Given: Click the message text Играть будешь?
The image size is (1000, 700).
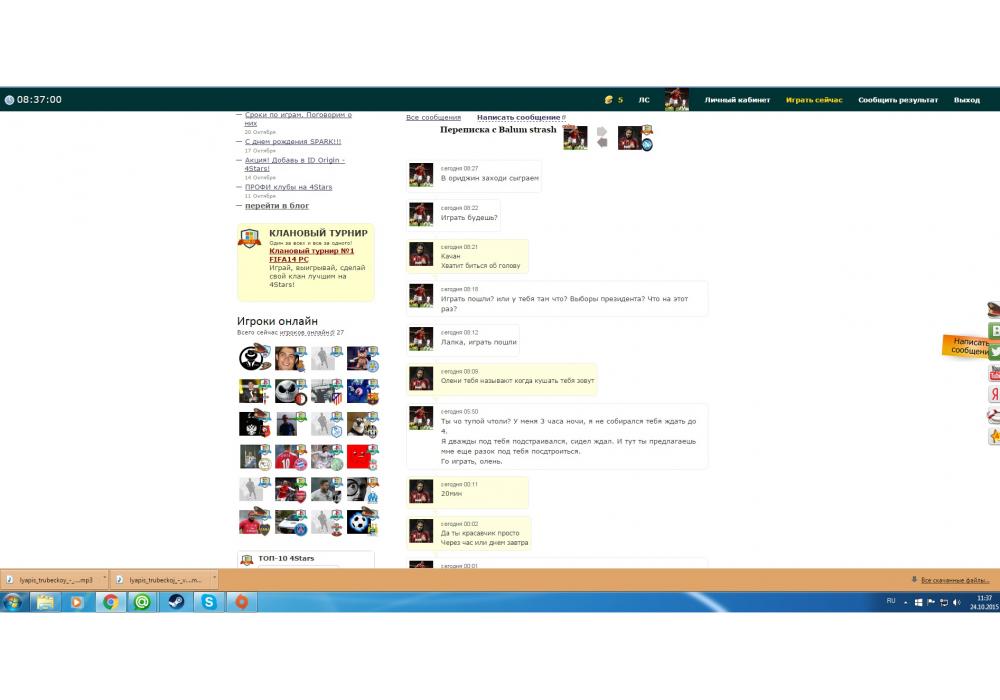Looking at the screenshot, I should pyautogui.click(x=469, y=218).
